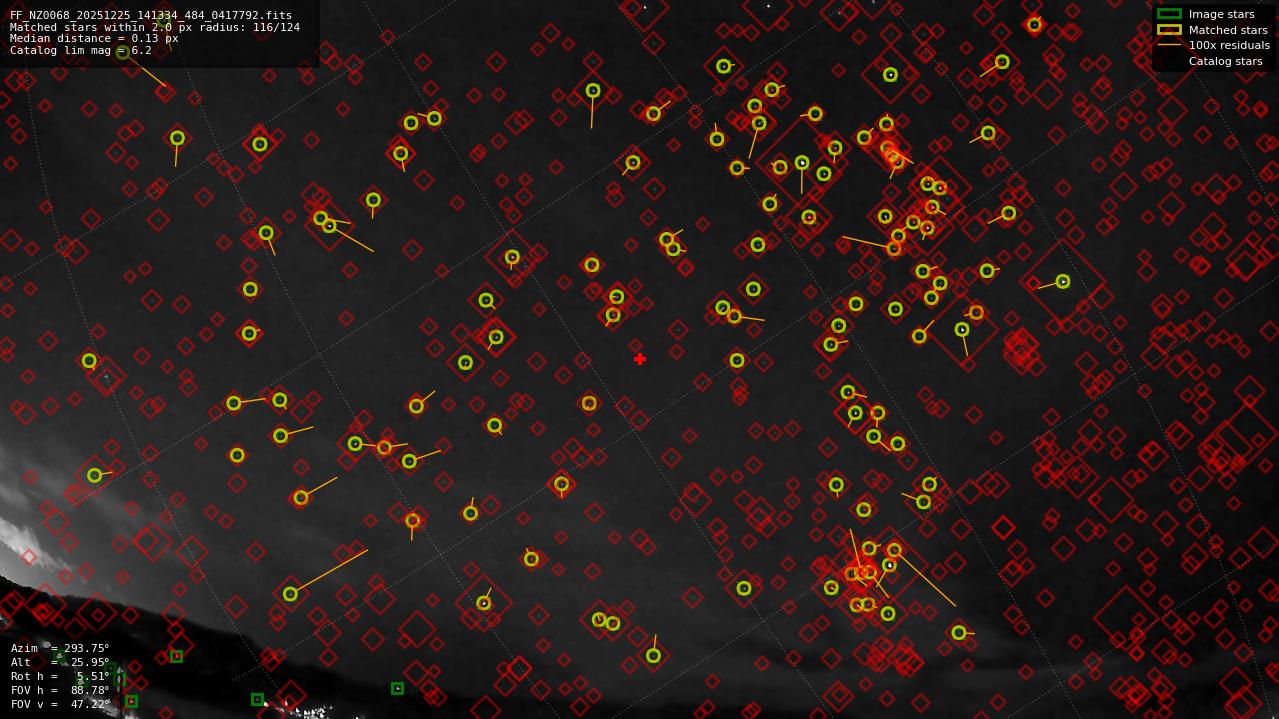Click the 'FOV h = 88.78°' readout
1279x719 pixels.
60,690
